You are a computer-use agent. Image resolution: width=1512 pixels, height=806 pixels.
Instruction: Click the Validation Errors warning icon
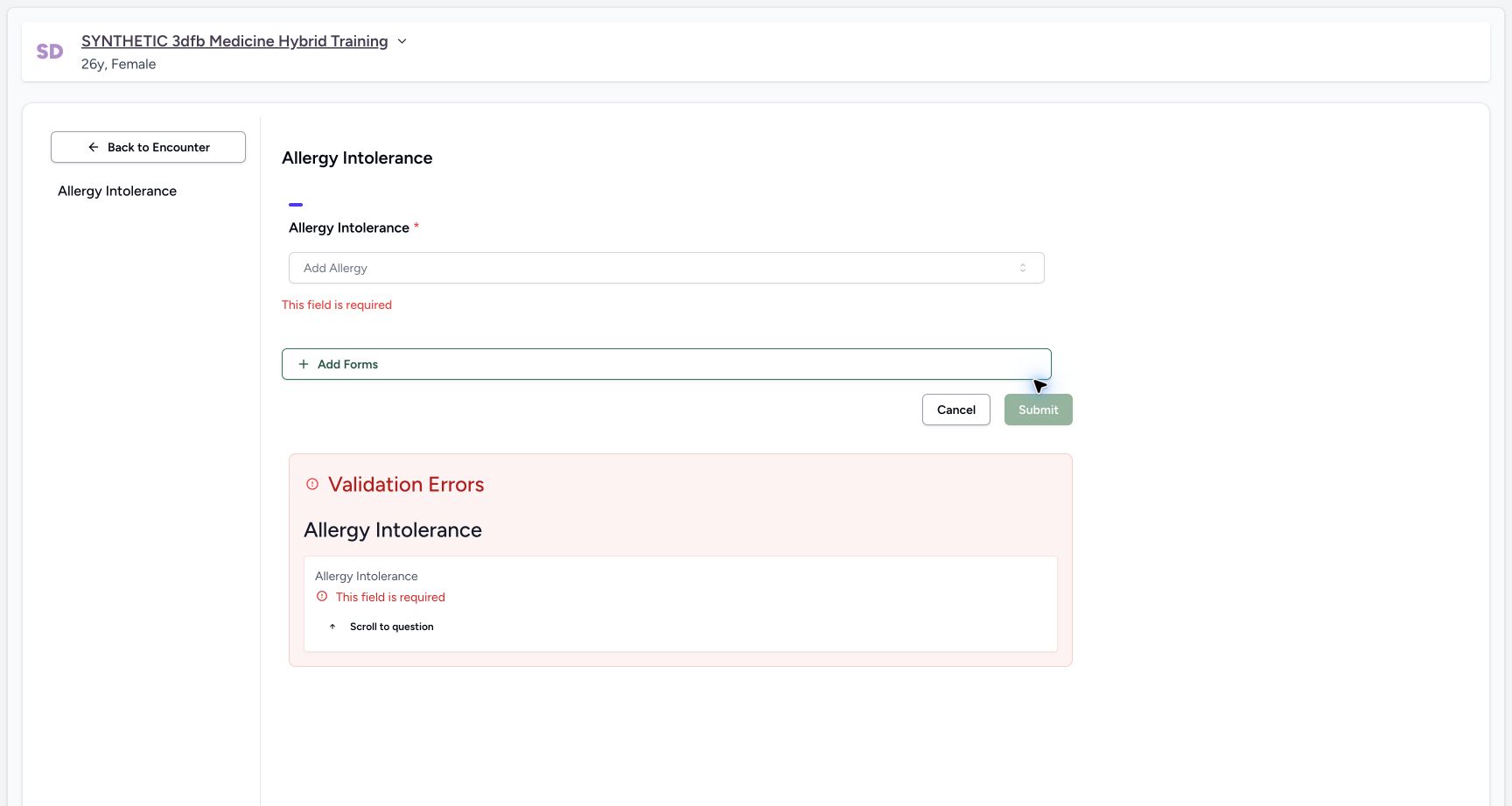tap(312, 484)
